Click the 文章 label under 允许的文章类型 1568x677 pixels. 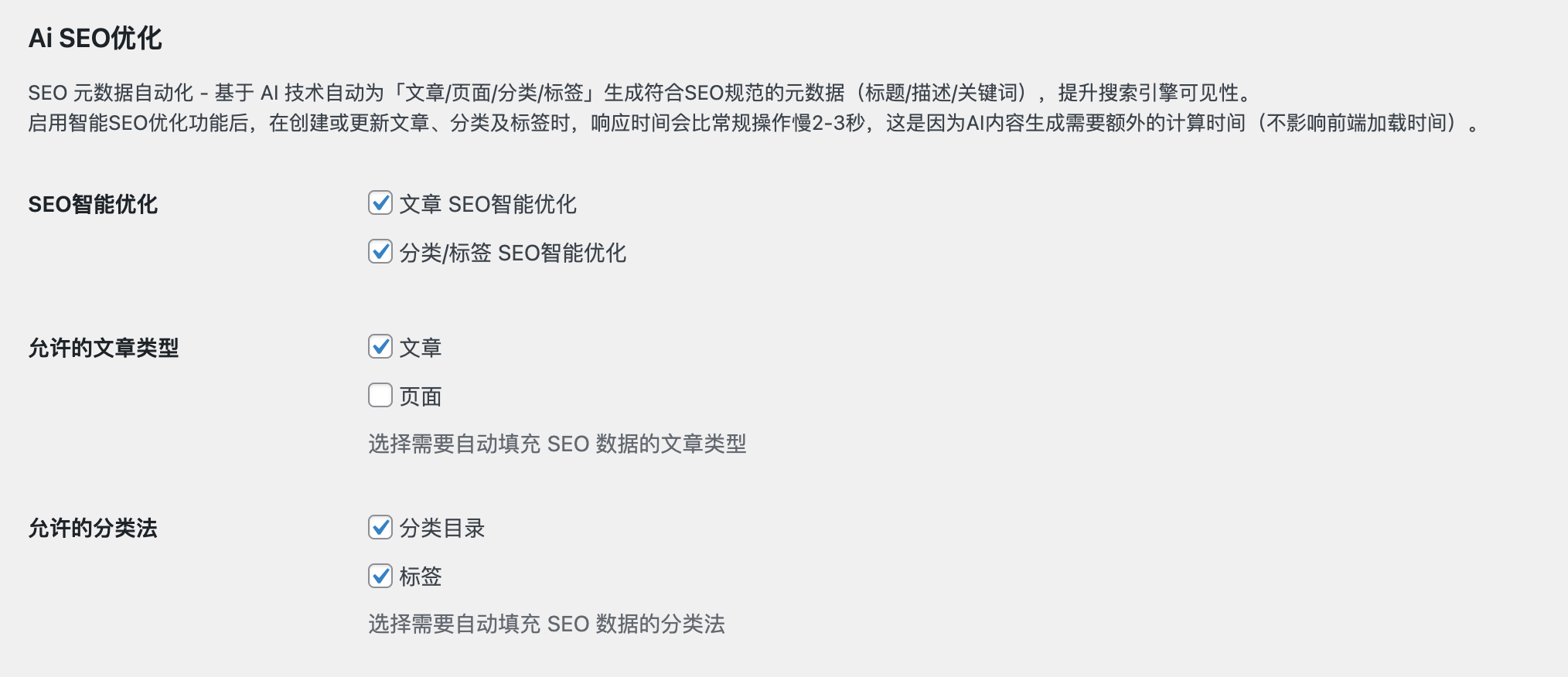420,348
